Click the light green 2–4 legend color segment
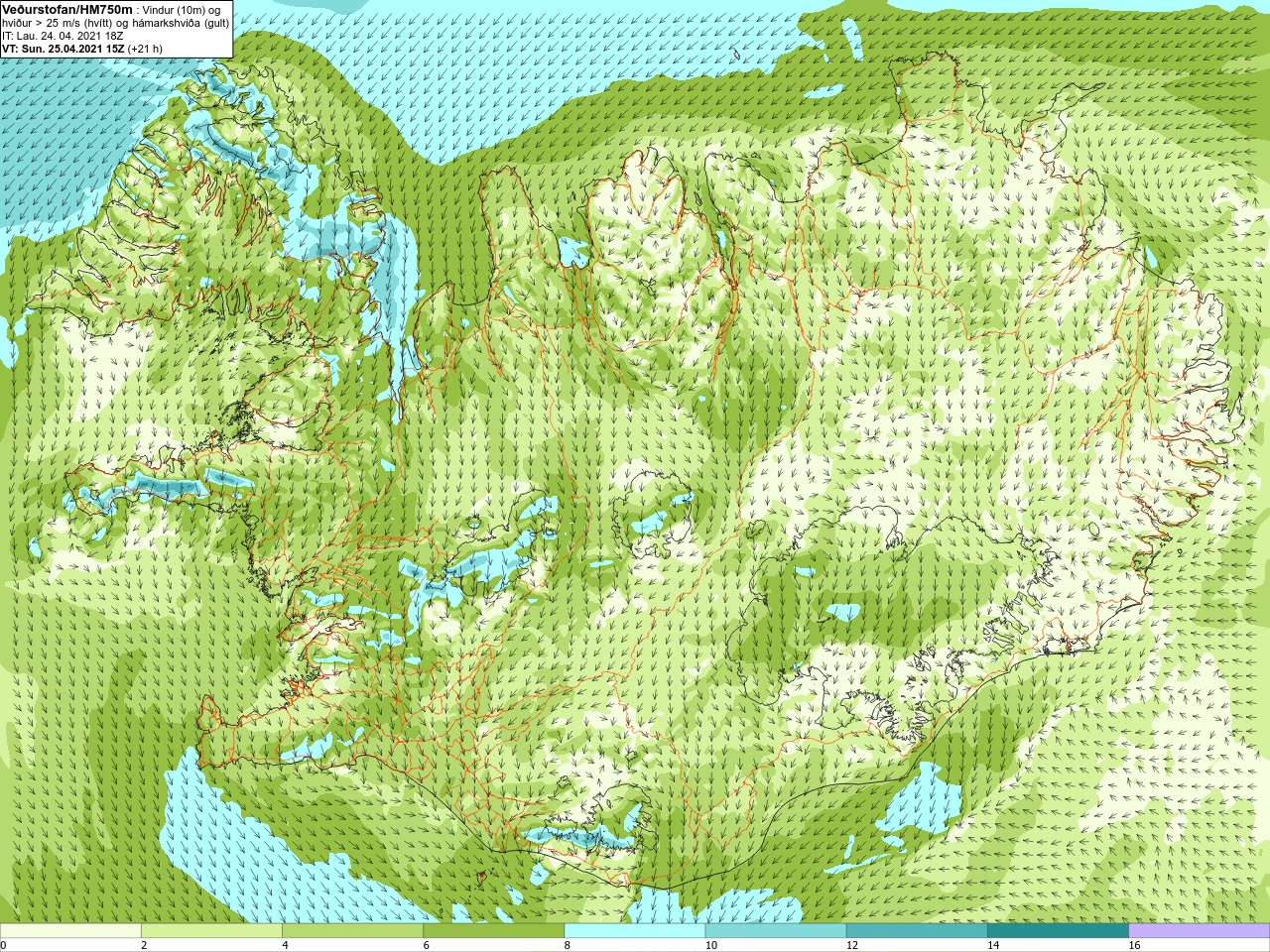1270x952 pixels. [x=211, y=931]
